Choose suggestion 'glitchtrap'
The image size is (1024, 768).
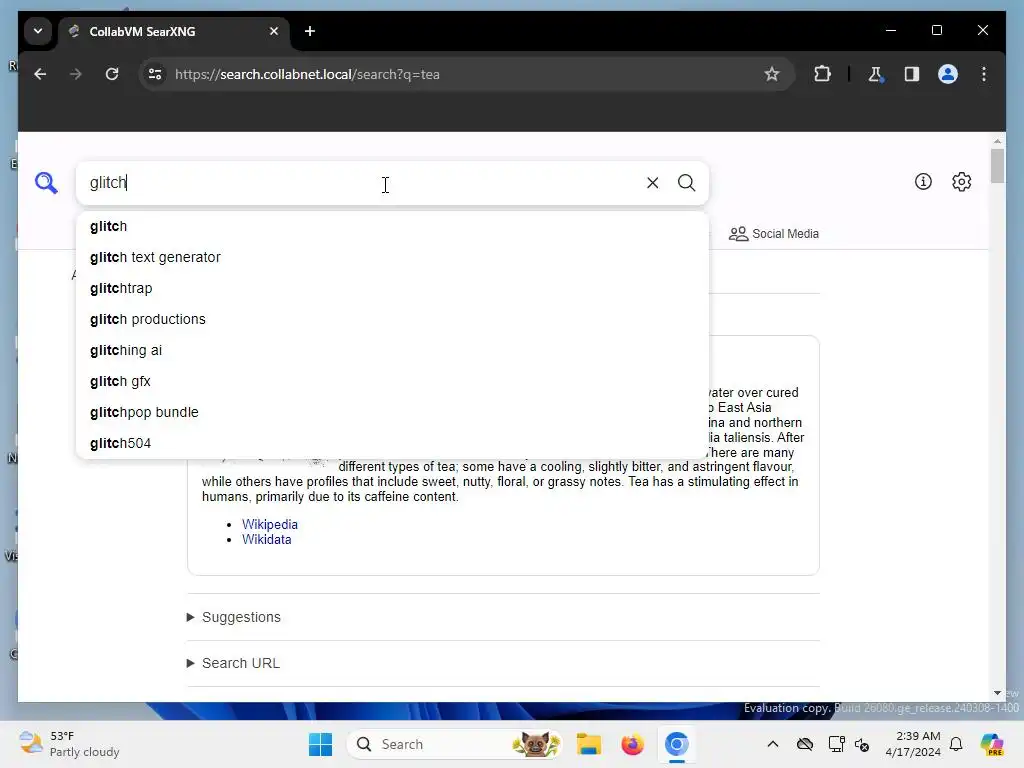392,288
